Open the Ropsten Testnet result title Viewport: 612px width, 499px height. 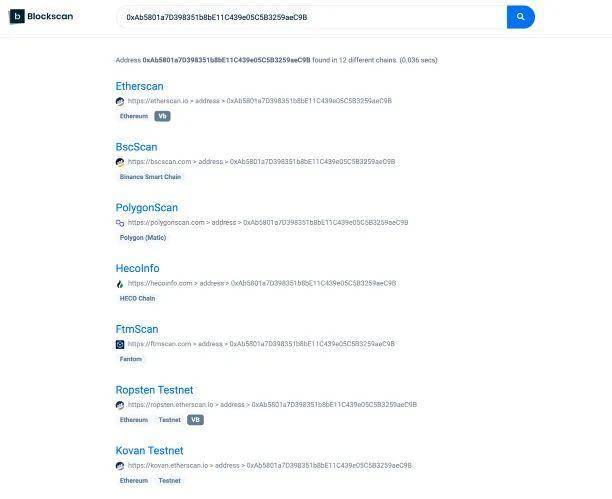(x=154, y=390)
